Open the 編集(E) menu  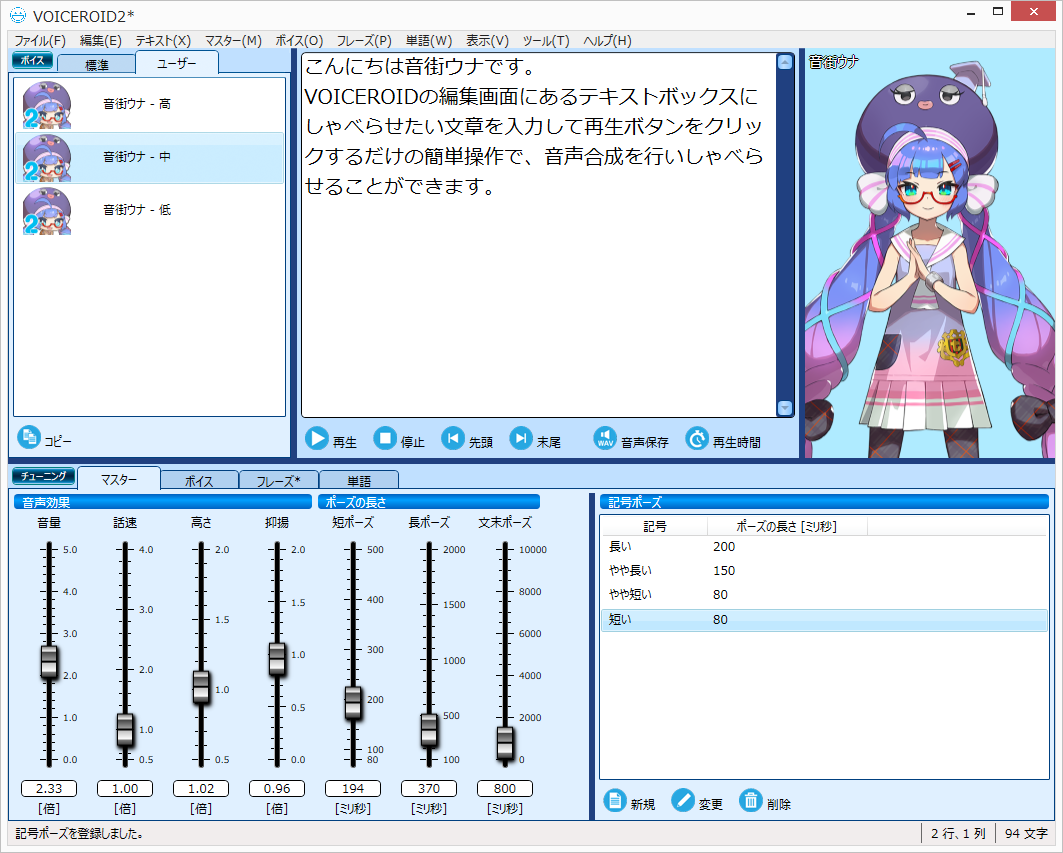(100, 41)
